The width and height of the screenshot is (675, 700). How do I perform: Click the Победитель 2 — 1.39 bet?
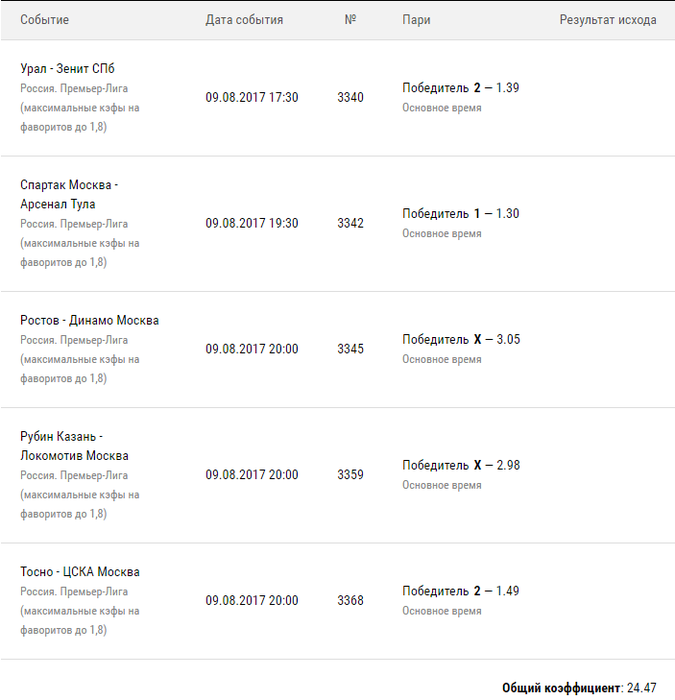click(460, 88)
